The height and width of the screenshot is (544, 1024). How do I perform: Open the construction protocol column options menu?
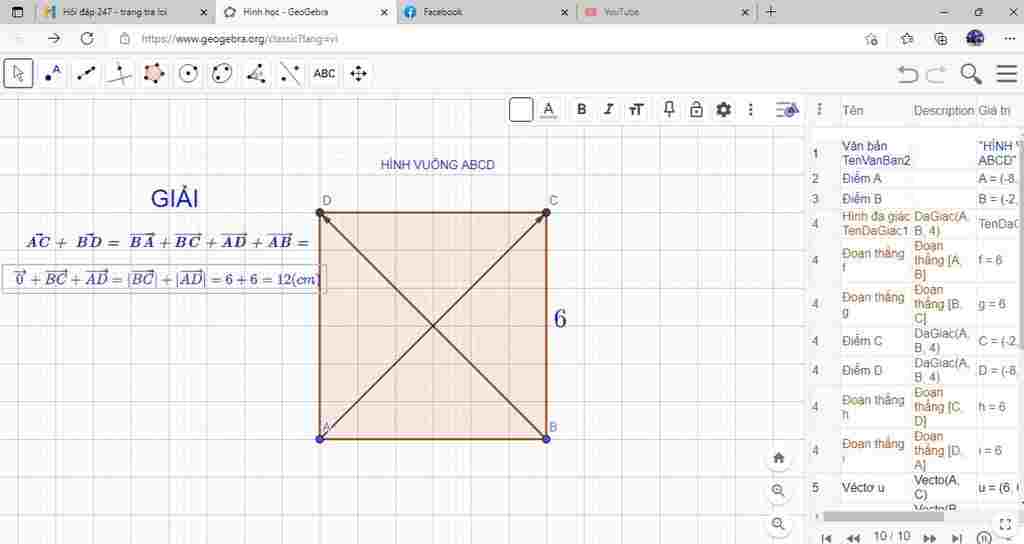point(820,110)
